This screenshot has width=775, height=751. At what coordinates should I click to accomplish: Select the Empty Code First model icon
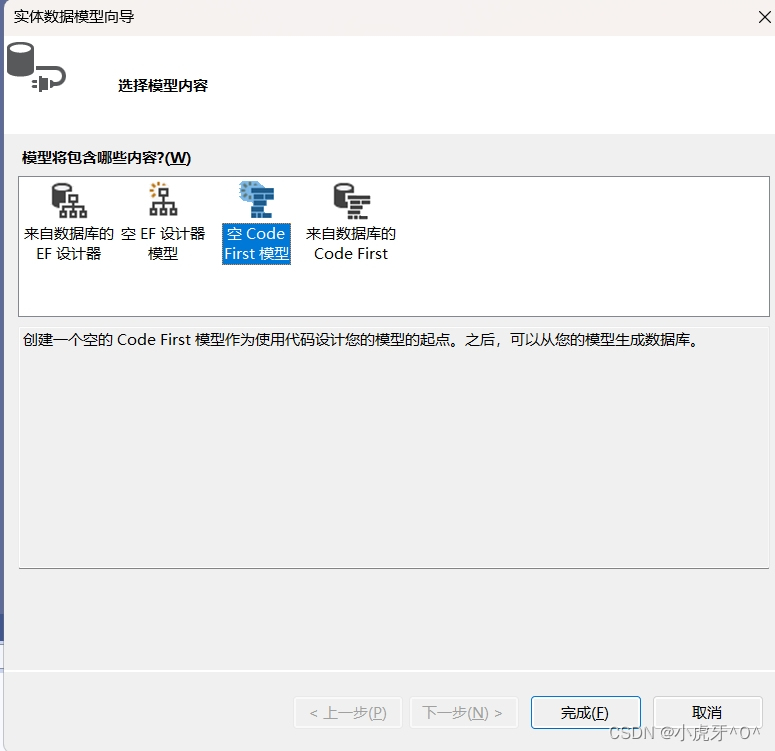pyautogui.click(x=257, y=200)
